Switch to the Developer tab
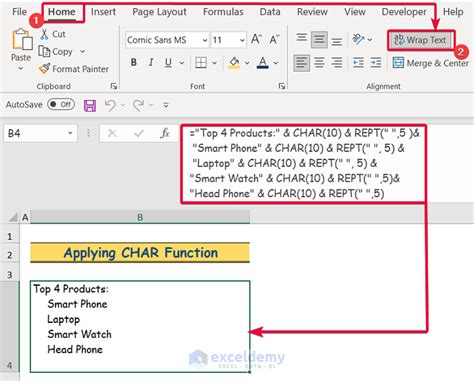Image resolution: width=474 pixels, height=381 pixels. pos(404,12)
